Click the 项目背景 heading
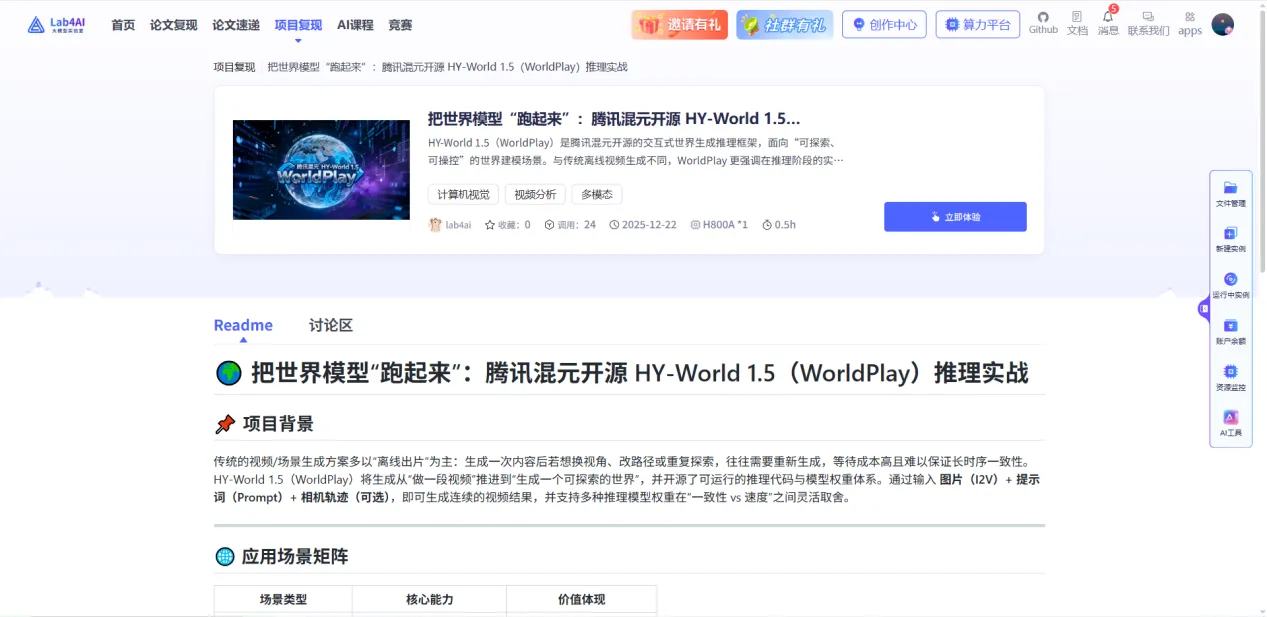Viewport: 1267px width, 617px height. [x=278, y=424]
